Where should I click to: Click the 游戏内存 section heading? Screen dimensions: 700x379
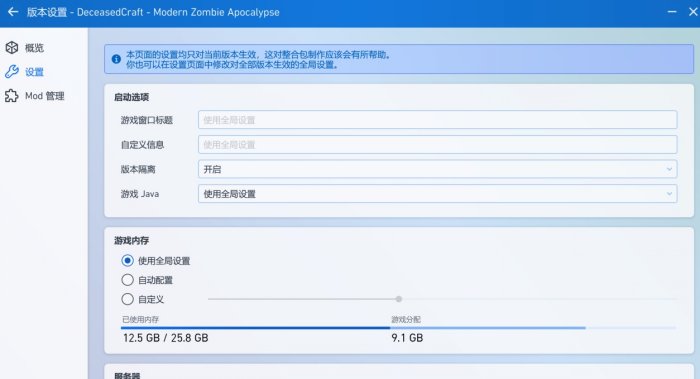point(131,241)
